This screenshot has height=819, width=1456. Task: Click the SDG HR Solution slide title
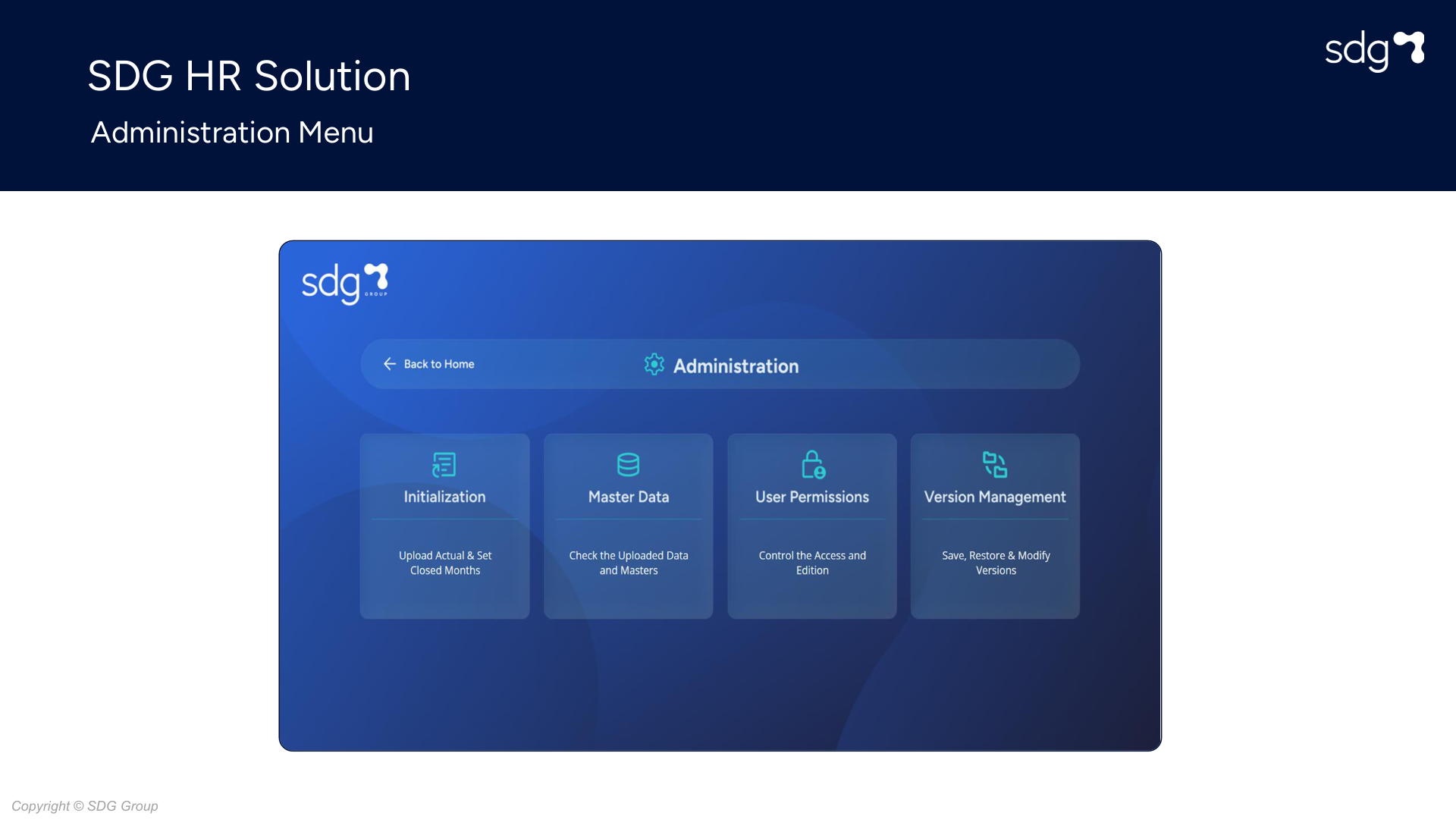(249, 76)
